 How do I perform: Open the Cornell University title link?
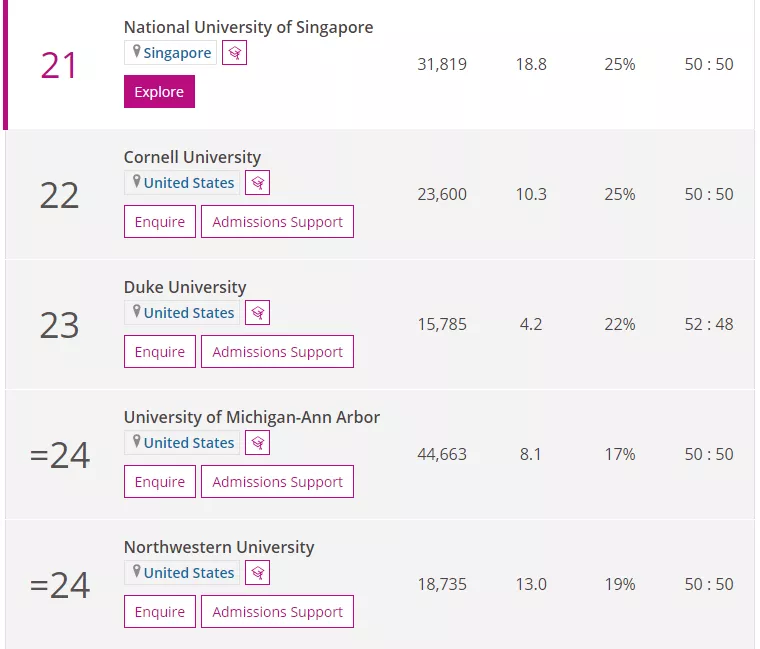coord(192,157)
